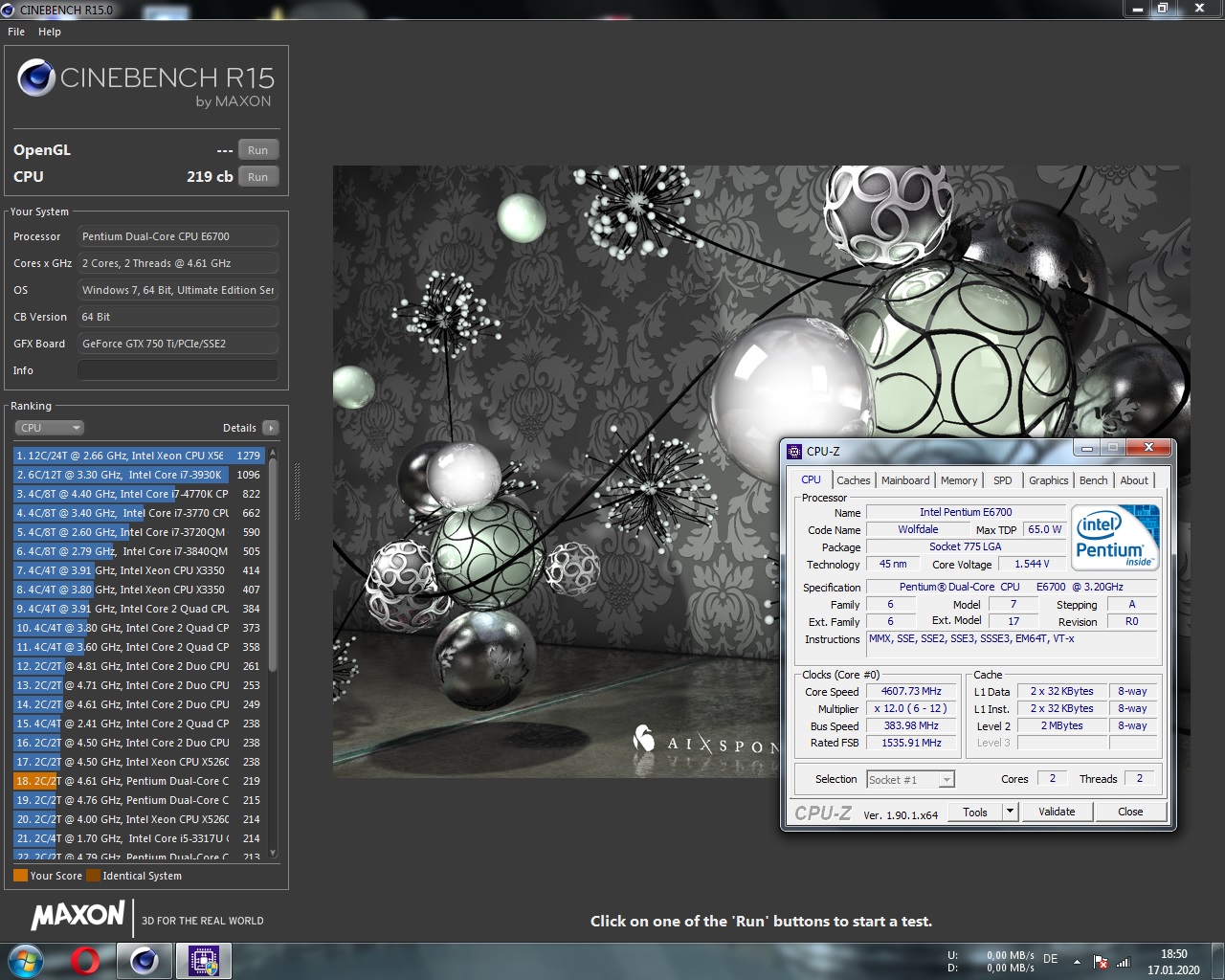The width and height of the screenshot is (1225, 980).
Task: Expand the Tools dropdown arrow in CPU-Z
Action: pyautogui.click(x=1010, y=812)
